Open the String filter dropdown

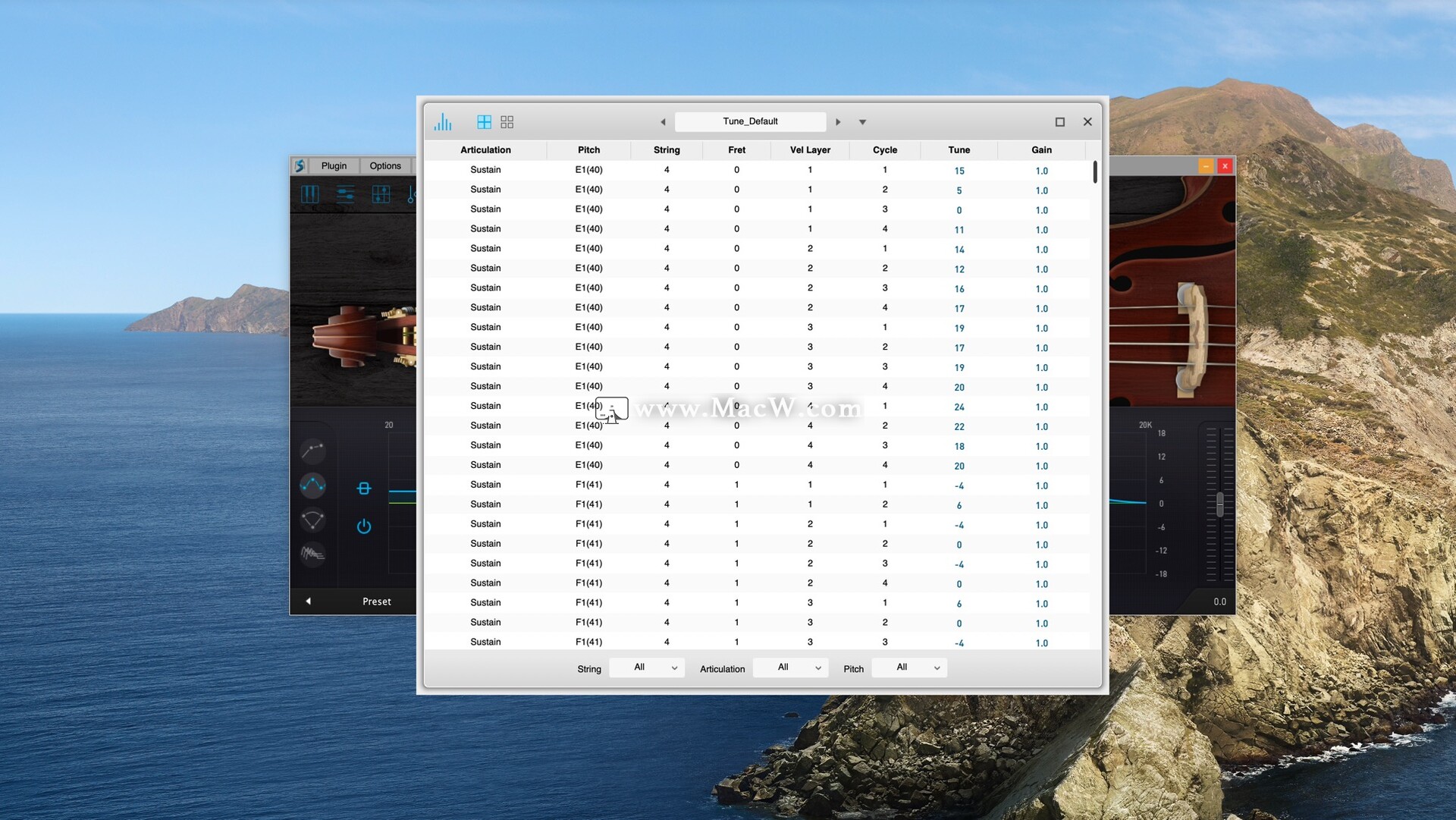tap(648, 668)
